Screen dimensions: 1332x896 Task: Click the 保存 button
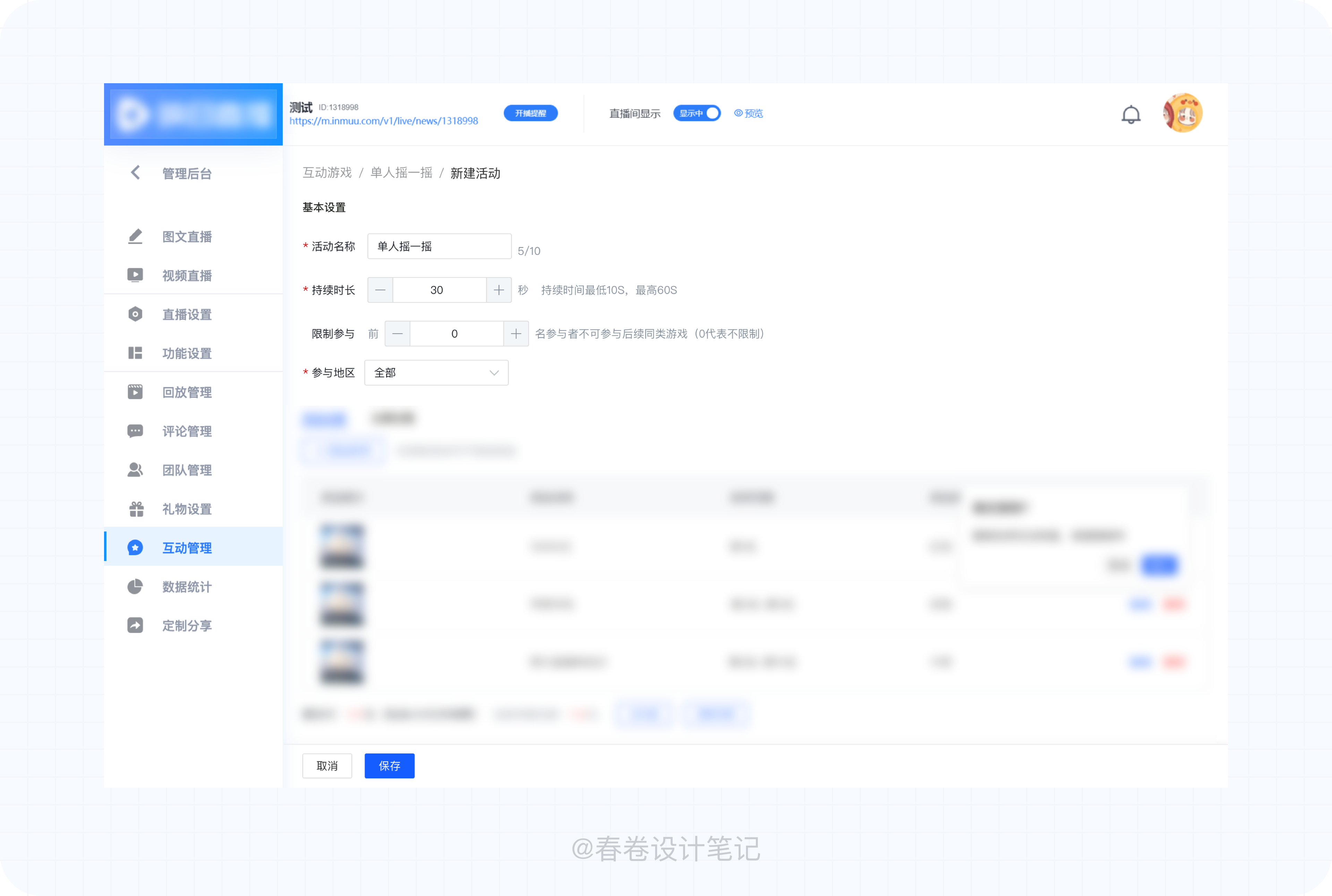[x=389, y=766]
